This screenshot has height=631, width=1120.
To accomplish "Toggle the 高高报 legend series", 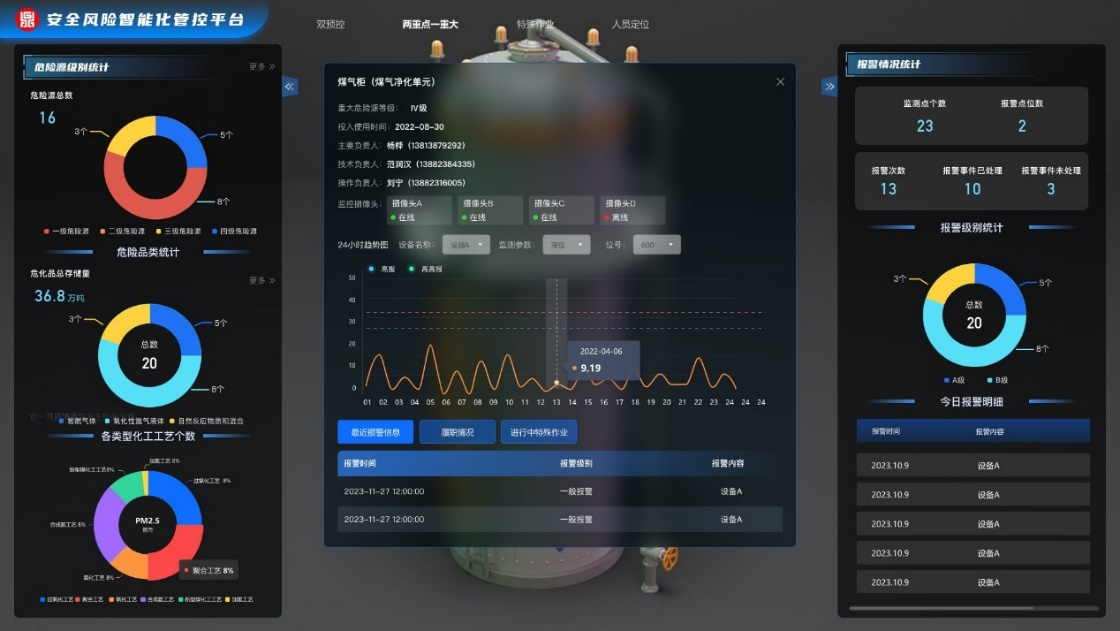I will click(426, 269).
